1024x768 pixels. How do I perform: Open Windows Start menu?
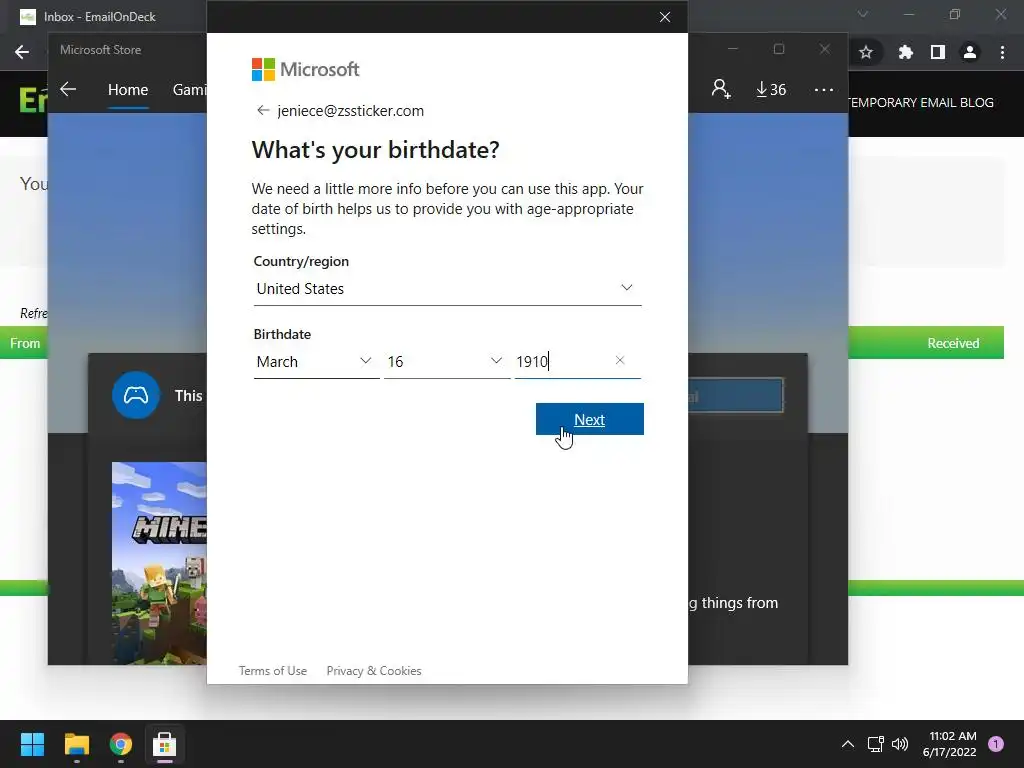(32, 744)
